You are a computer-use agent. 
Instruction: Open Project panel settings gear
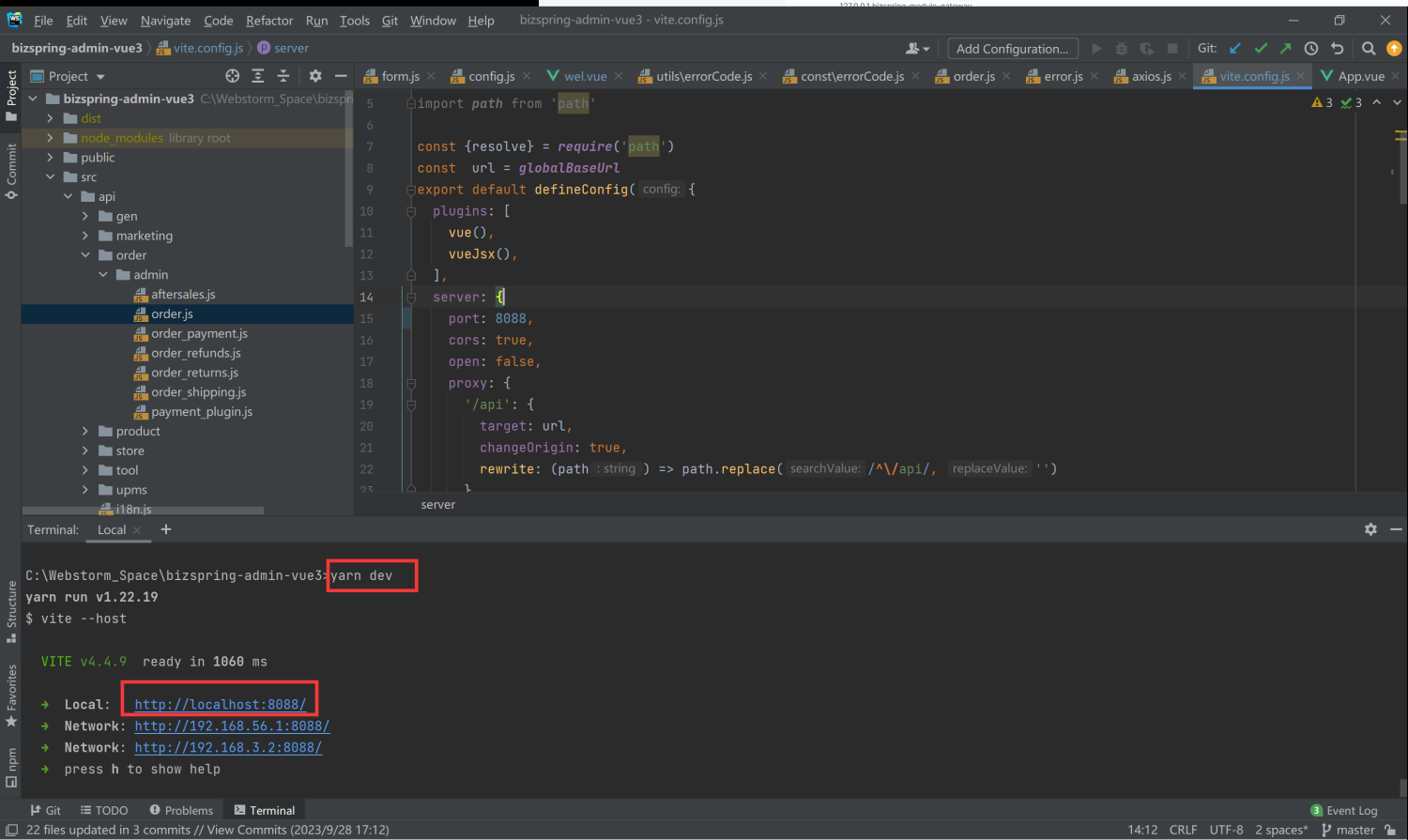[315, 76]
